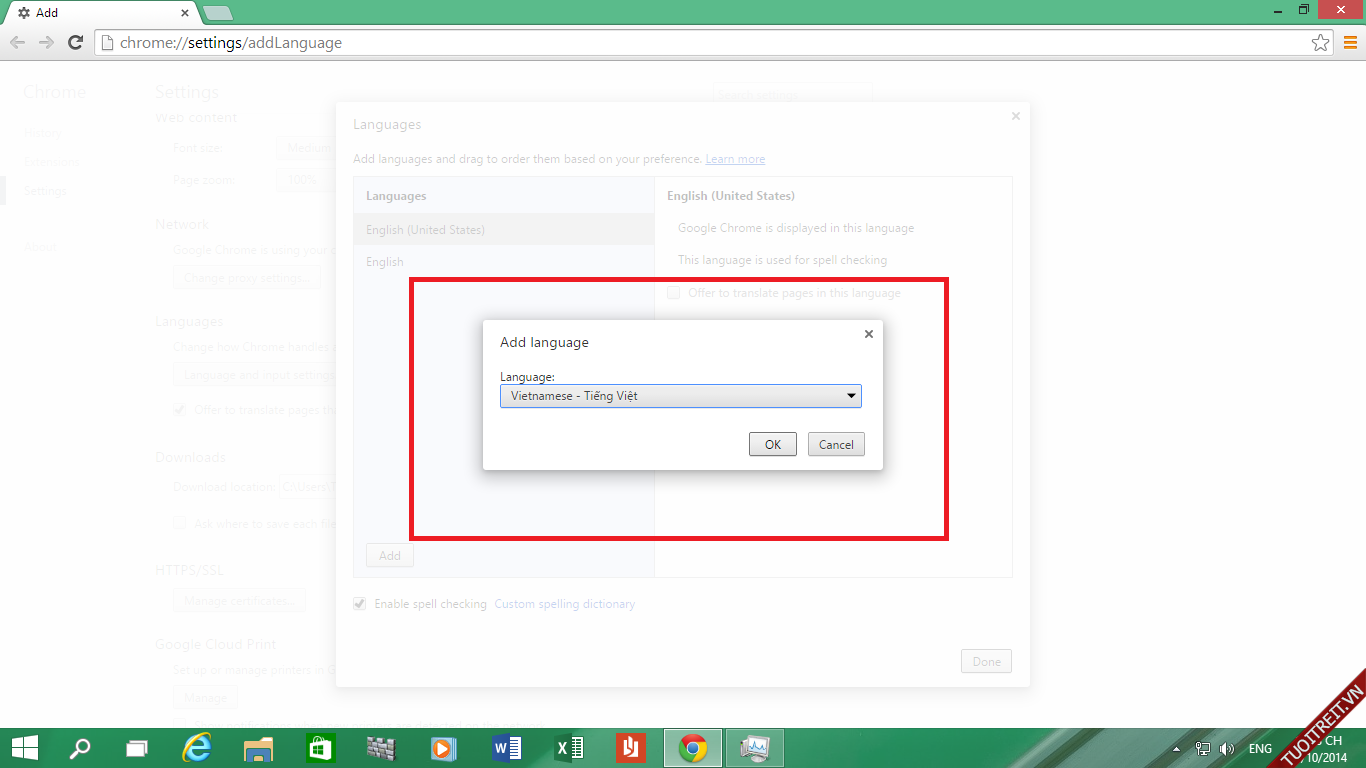Open Windows Store from the taskbar
This screenshot has height=768, width=1366.
[321, 748]
